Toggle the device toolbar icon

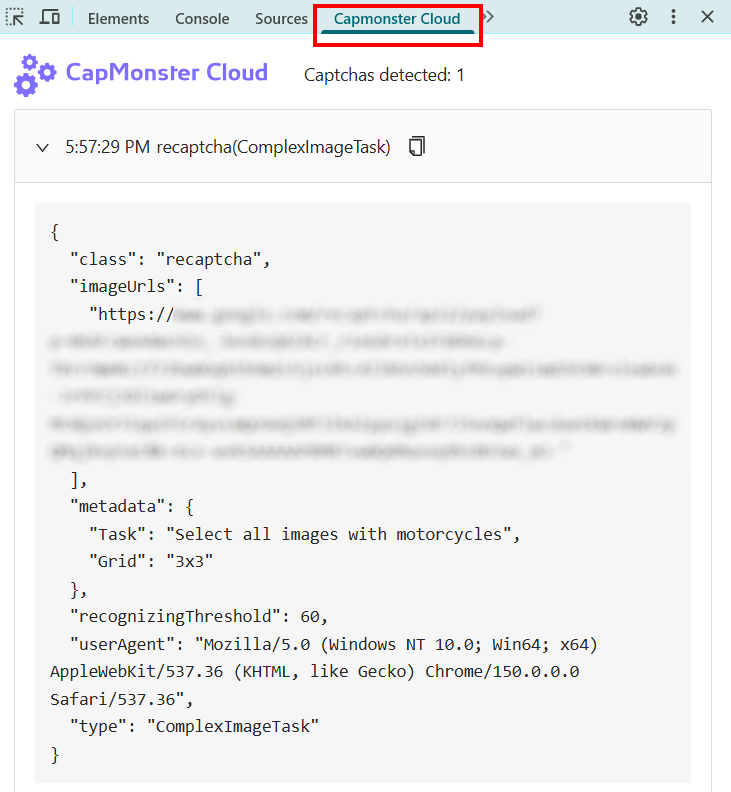pyautogui.click(x=50, y=17)
